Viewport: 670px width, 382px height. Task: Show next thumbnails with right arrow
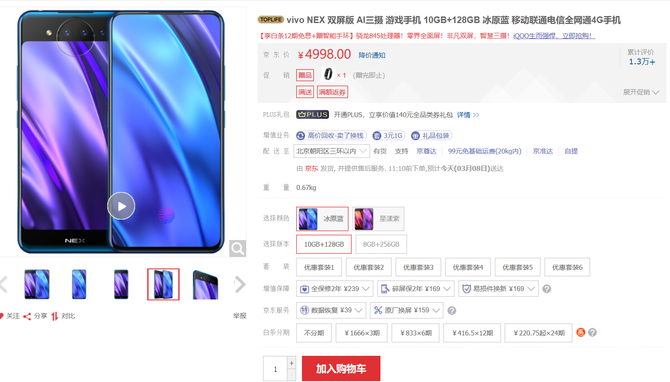tap(240, 284)
